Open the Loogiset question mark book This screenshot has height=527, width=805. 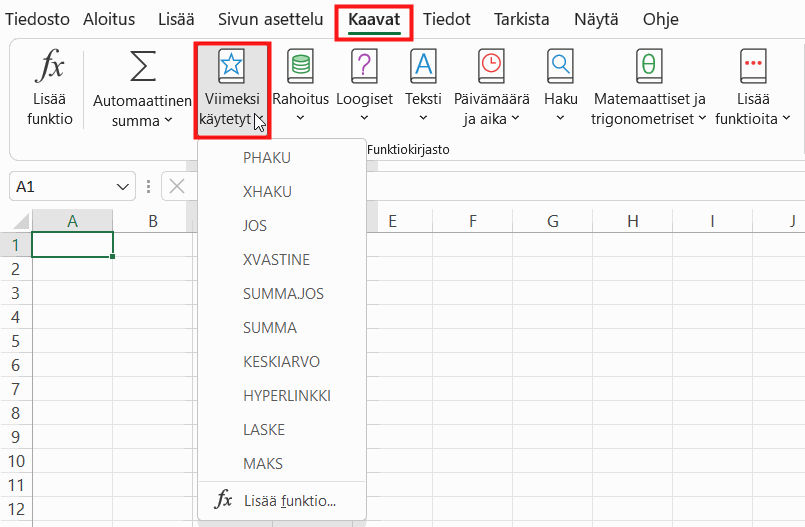click(x=364, y=66)
